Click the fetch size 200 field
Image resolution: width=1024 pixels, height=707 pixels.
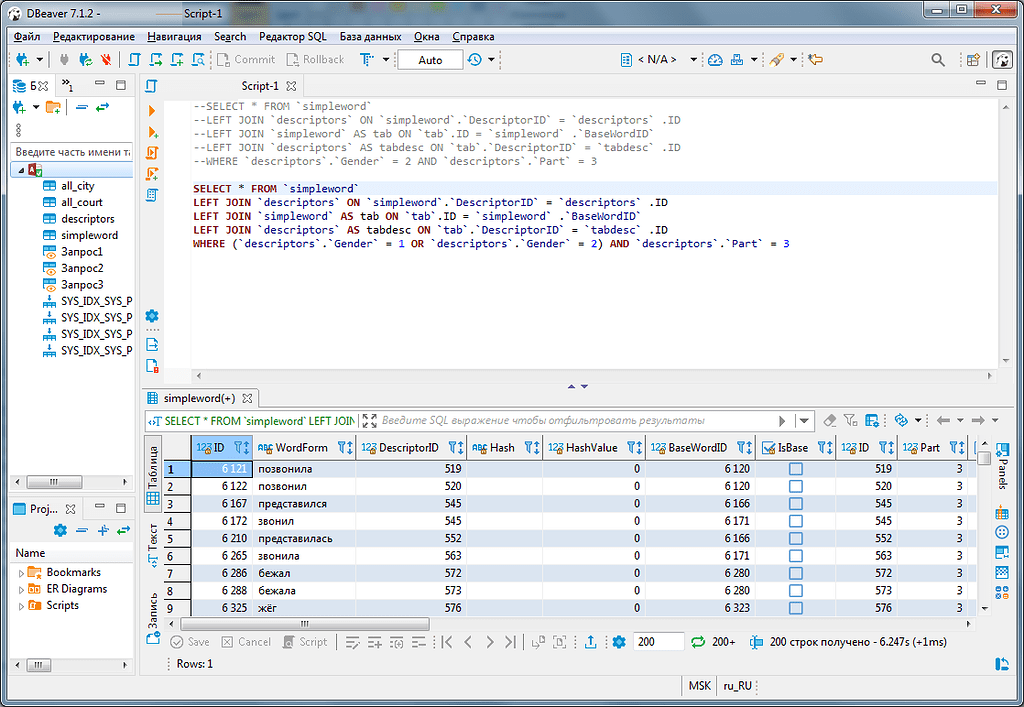(658, 642)
